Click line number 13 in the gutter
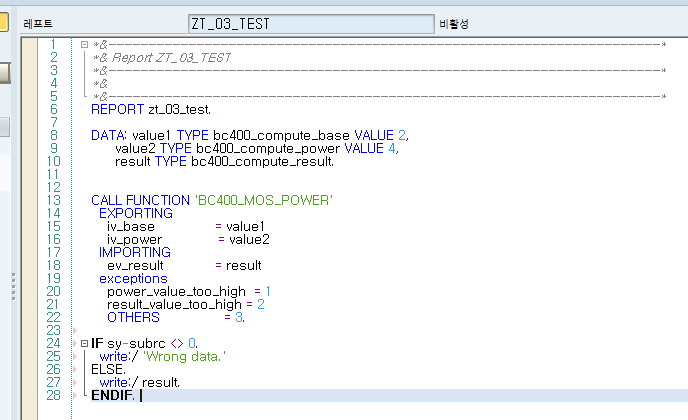Viewport: 688px width, 420px height. pyautogui.click(x=54, y=200)
